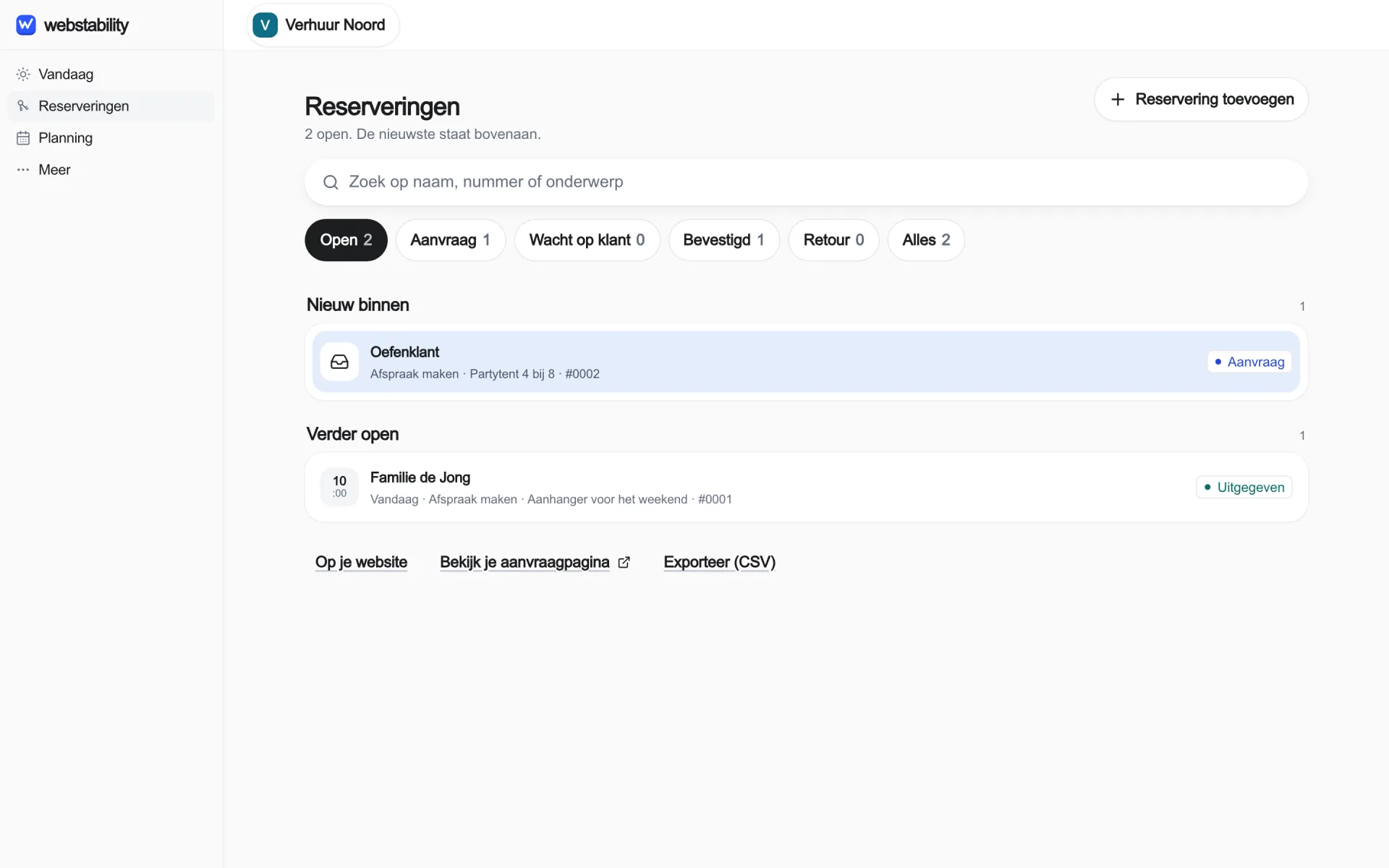Screen dimensions: 1389x868
Task: Click the Aanvraag status badge on Oefenklant
Action: pyautogui.click(x=1249, y=362)
